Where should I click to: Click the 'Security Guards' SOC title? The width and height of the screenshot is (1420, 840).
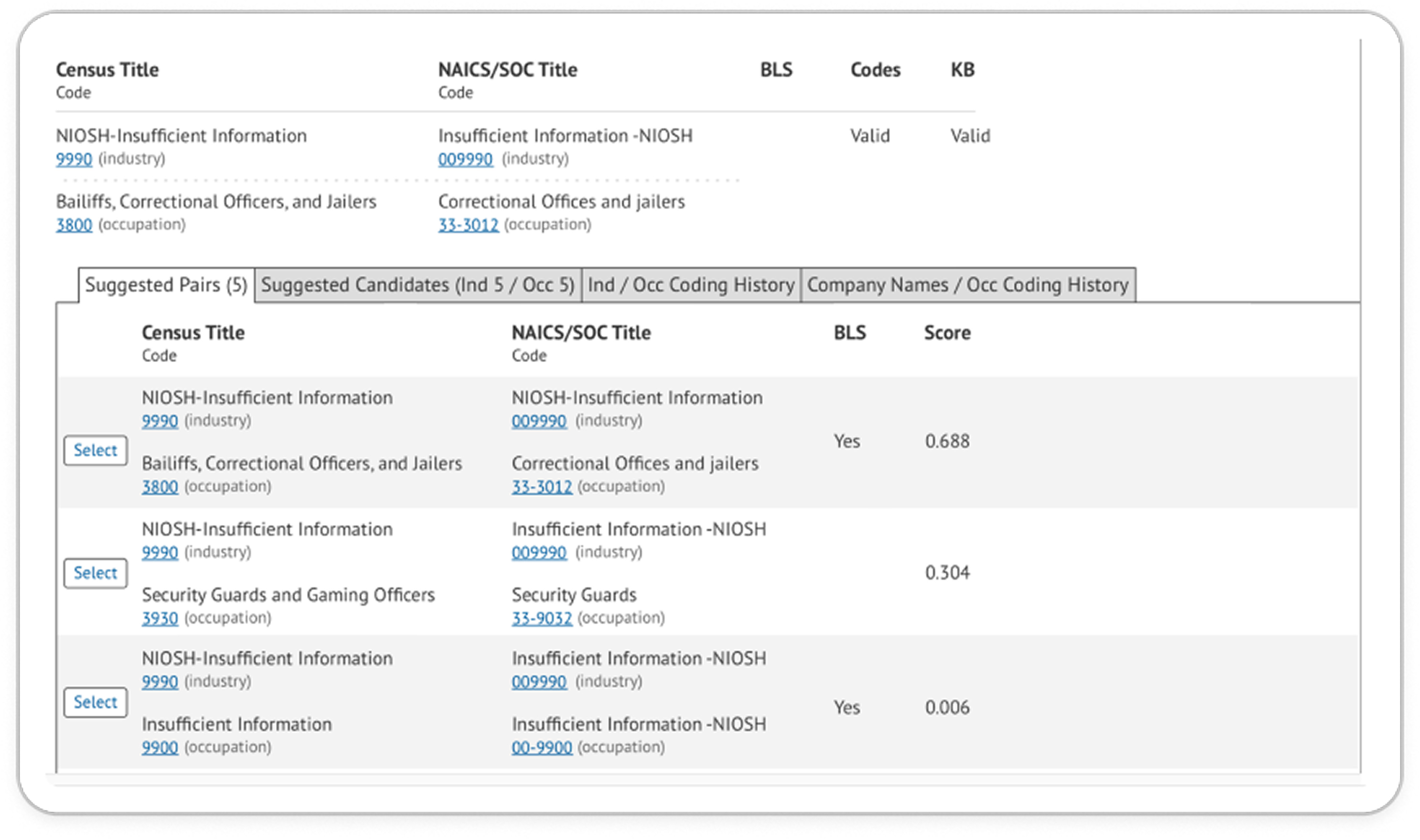coord(574,595)
